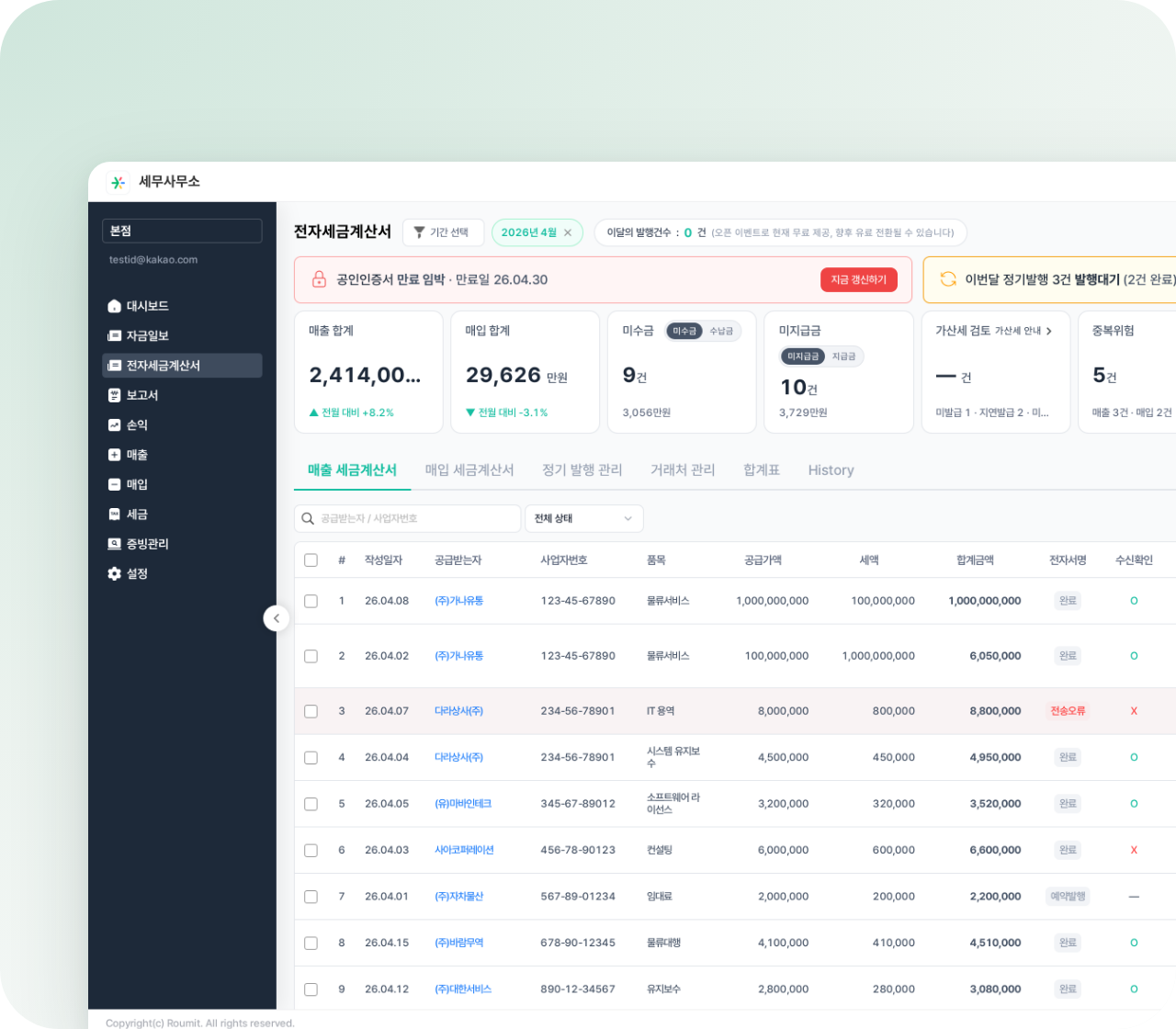Click the 중복위험 summary card
The image size is (1176, 1029).
(1127, 371)
